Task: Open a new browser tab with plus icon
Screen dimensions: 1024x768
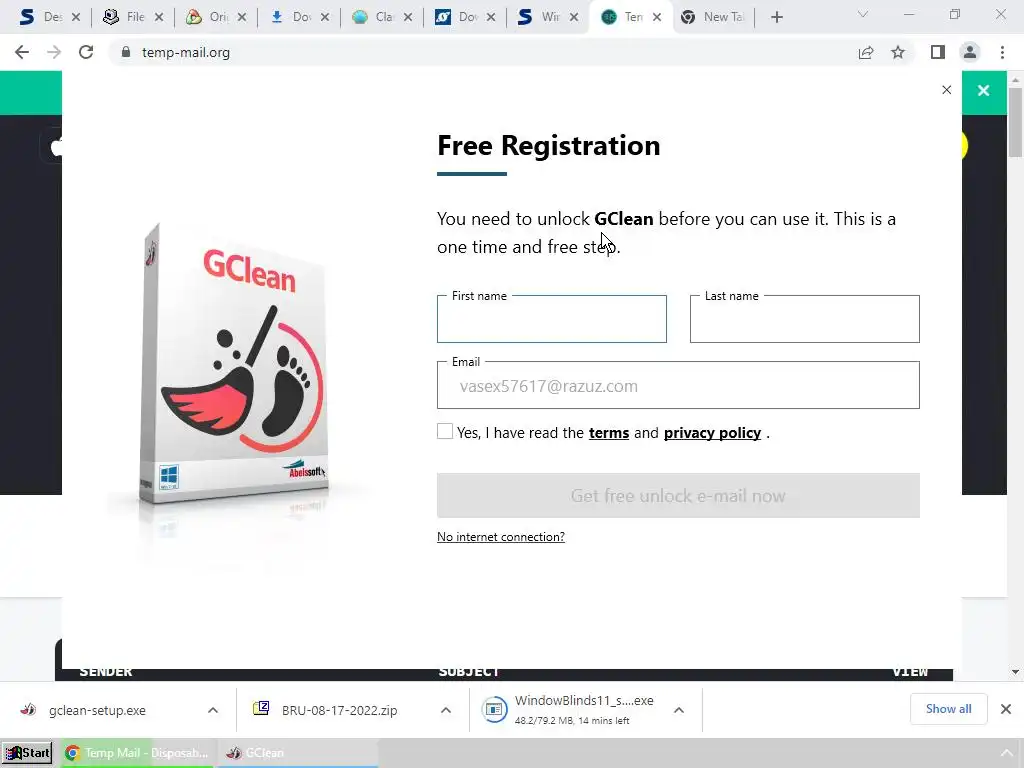Action: tap(776, 18)
